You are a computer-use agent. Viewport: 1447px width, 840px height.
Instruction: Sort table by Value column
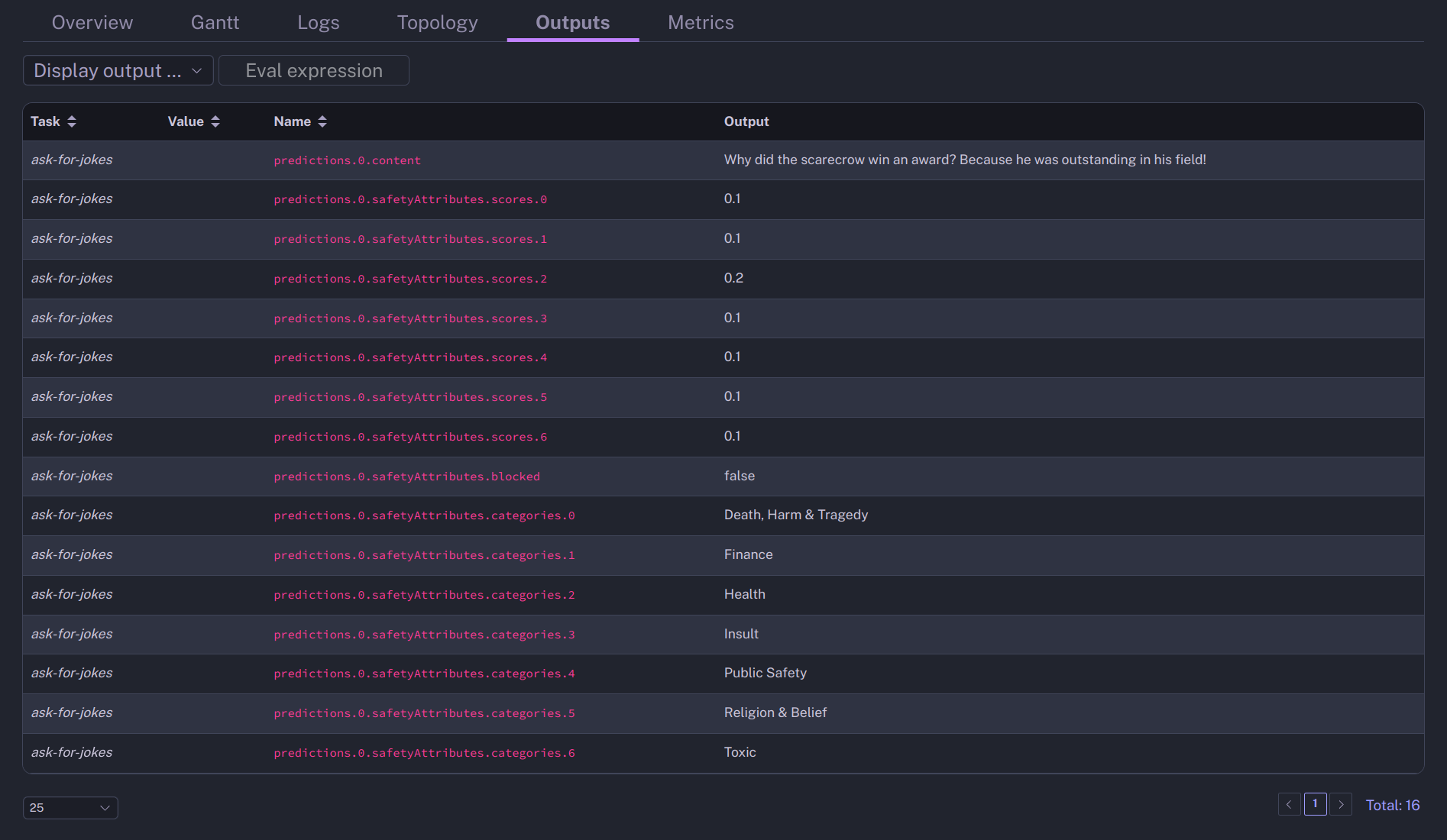point(215,121)
